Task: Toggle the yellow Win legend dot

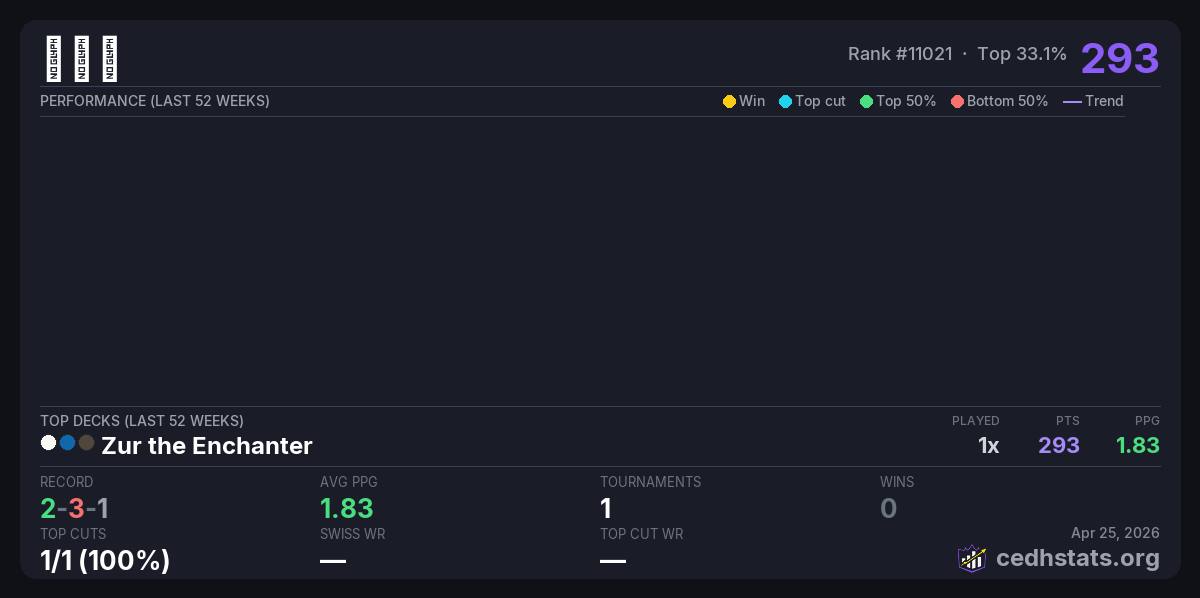Action: click(729, 101)
